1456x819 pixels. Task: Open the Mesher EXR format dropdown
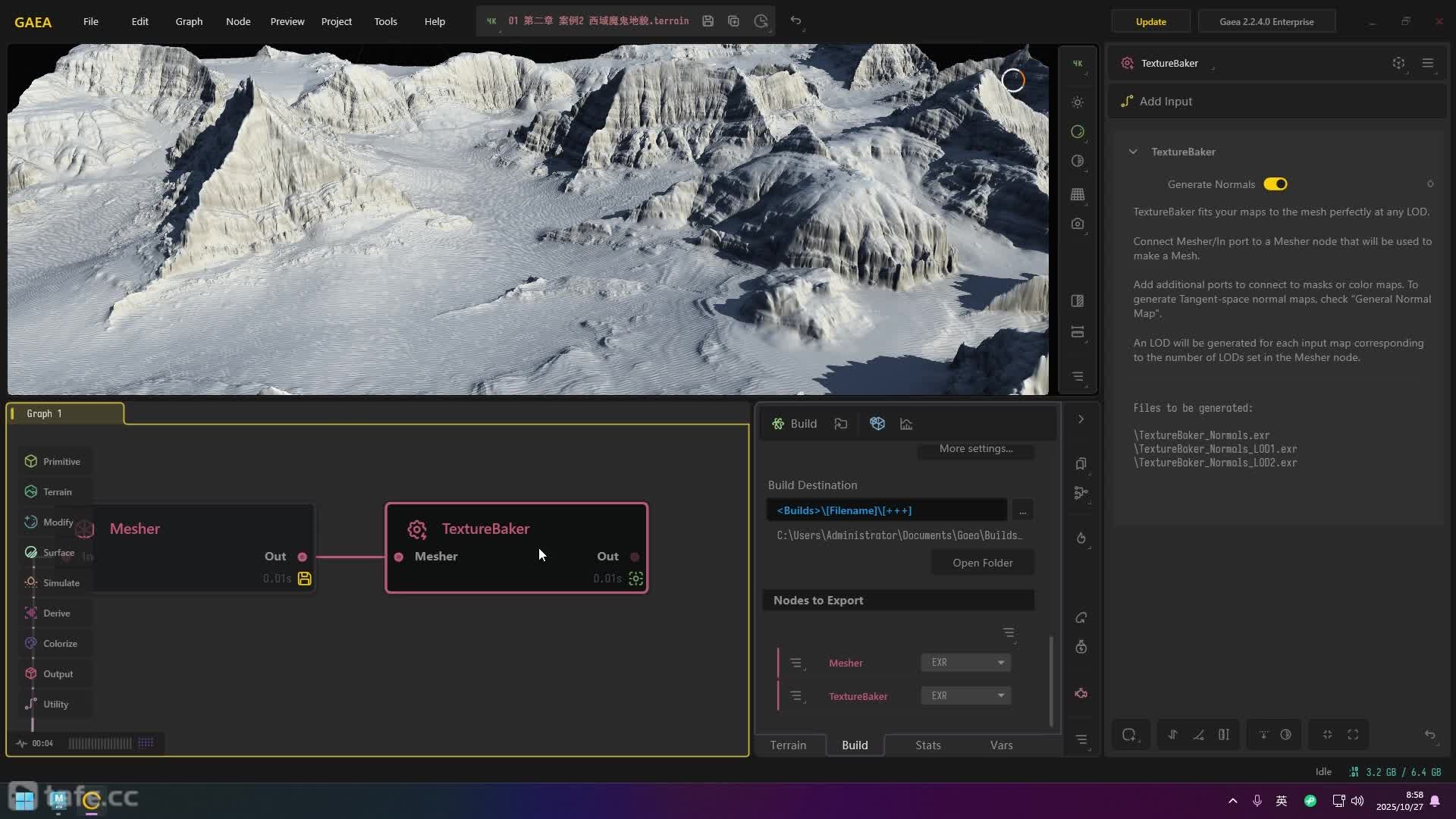965,663
